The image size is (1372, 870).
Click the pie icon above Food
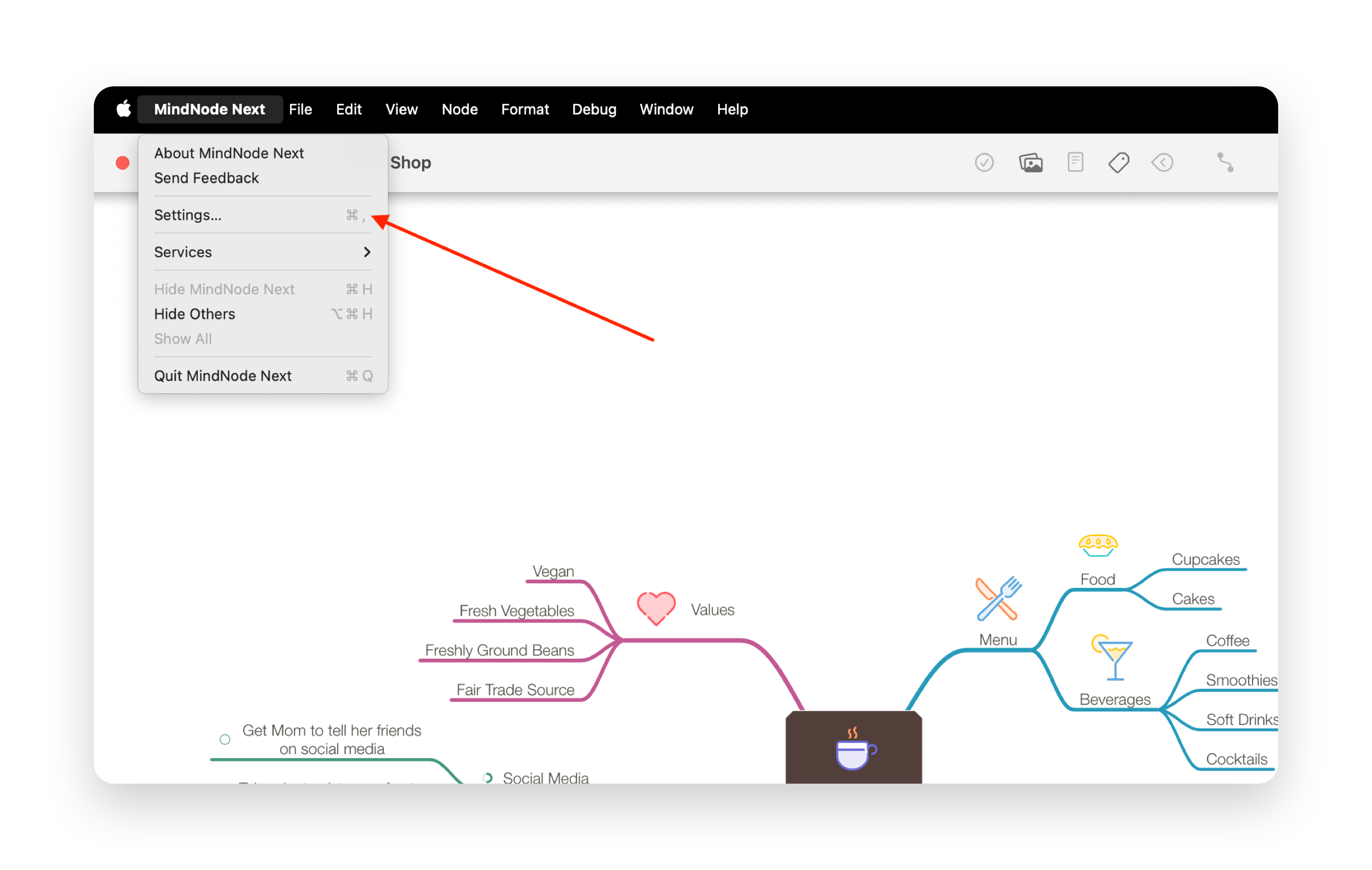[x=1098, y=546]
